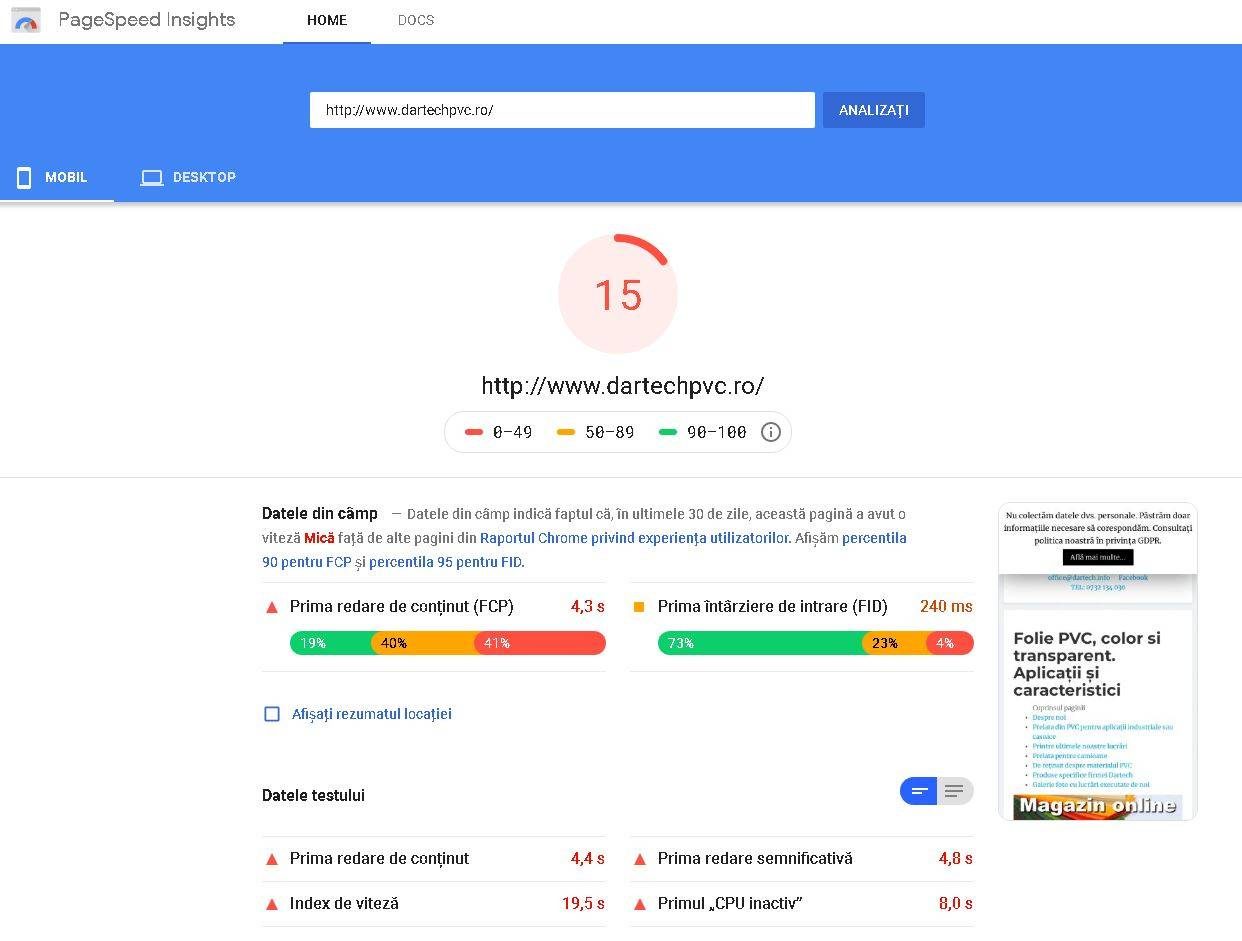Click the URL input field

[x=562, y=110]
